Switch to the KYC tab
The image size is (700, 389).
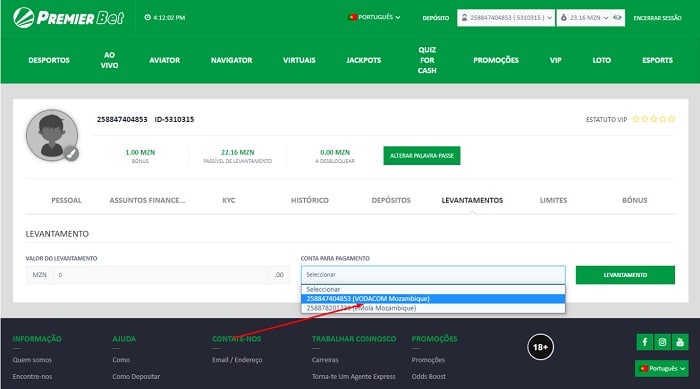229,201
